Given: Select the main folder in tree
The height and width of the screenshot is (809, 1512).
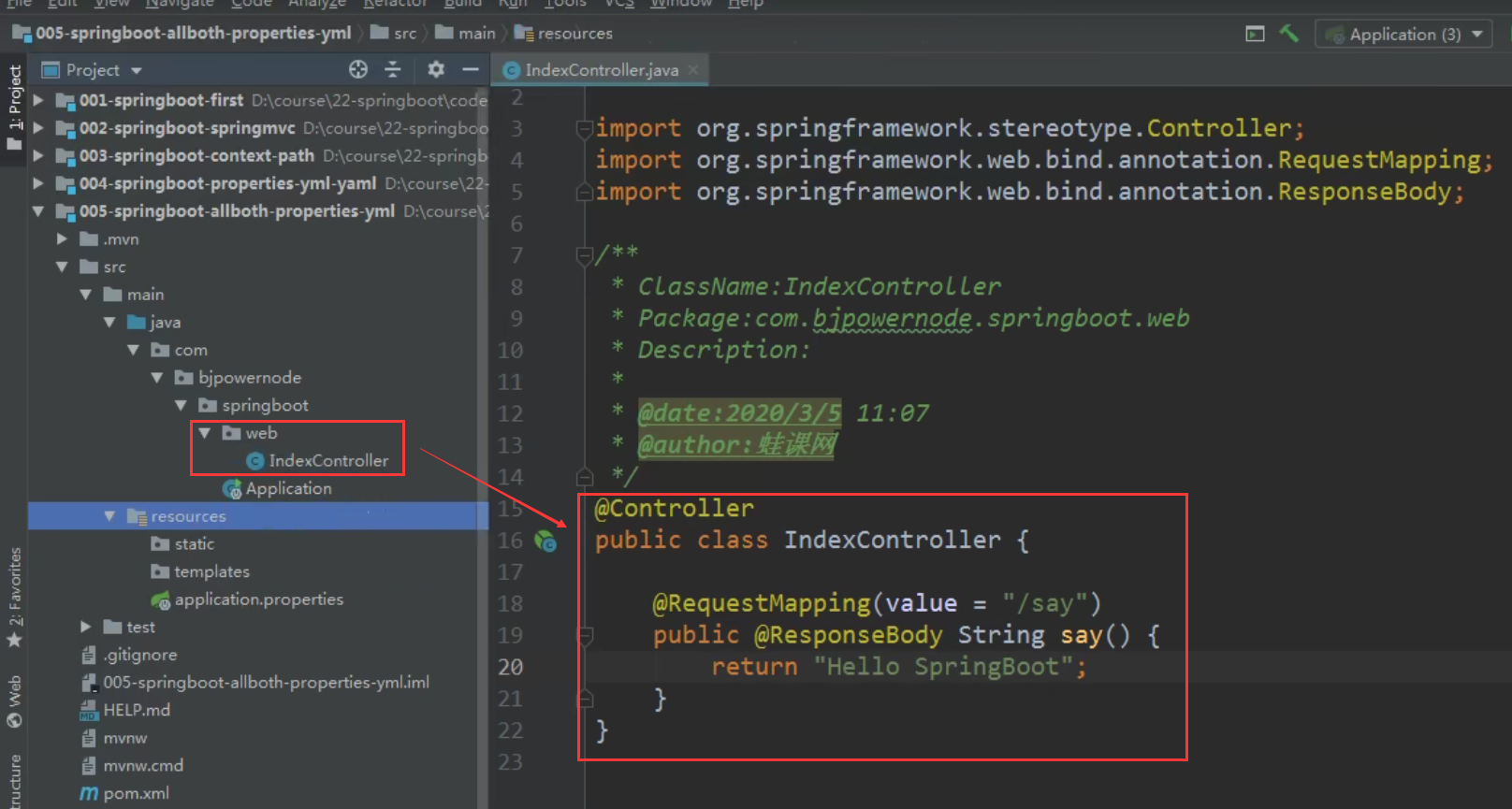Looking at the screenshot, I should (134, 295).
